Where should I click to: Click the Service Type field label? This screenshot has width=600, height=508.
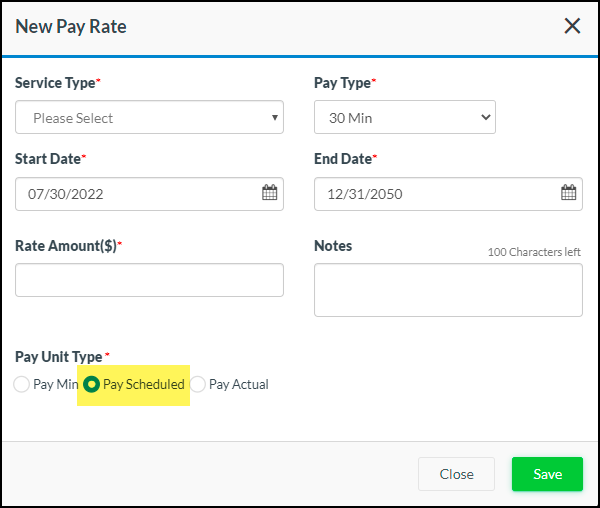coord(57,83)
